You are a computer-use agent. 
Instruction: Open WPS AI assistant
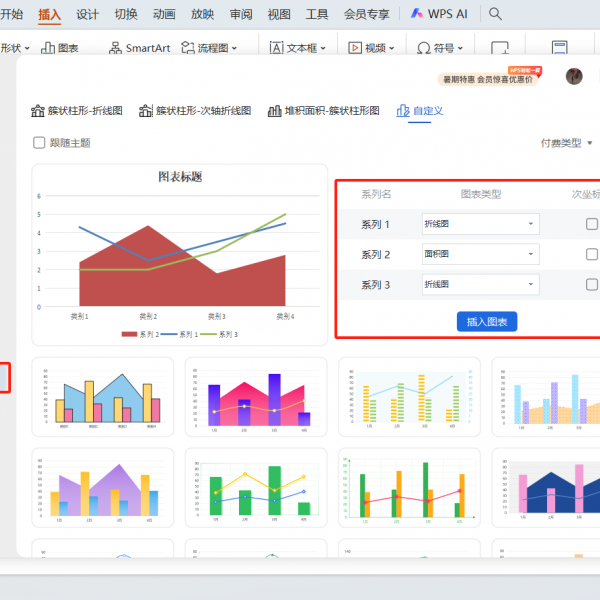(441, 14)
